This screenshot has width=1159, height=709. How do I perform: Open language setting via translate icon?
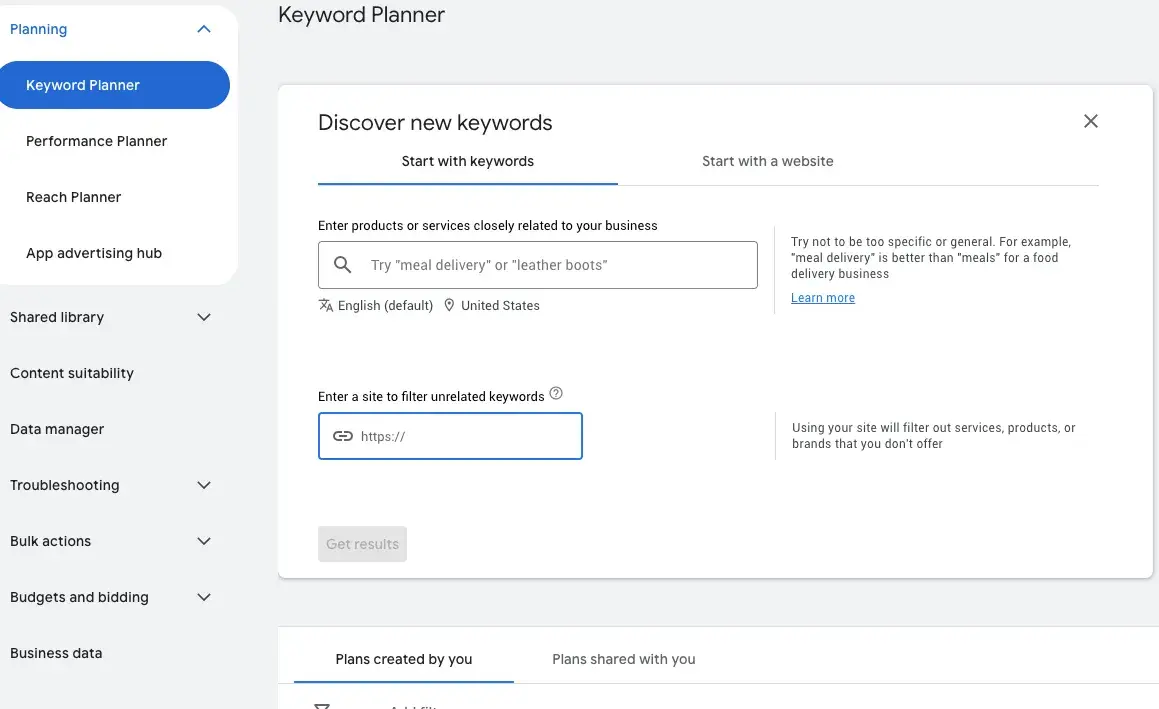[325, 305]
